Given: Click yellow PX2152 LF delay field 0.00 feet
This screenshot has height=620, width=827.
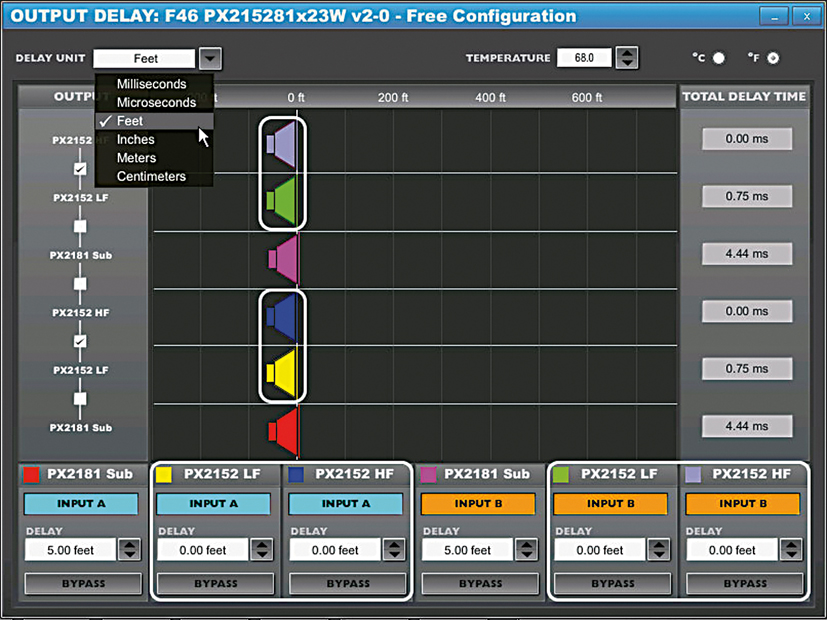Looking at the screenshot, I should click(x=203, y=550).
